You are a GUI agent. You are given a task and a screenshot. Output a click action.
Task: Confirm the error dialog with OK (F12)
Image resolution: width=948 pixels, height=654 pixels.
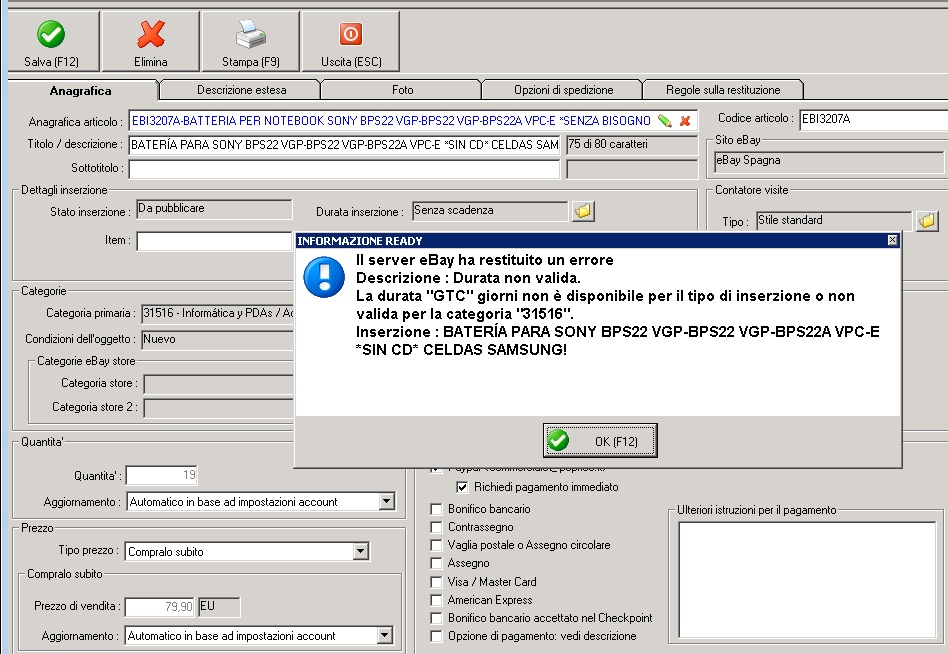coord(600,441)
